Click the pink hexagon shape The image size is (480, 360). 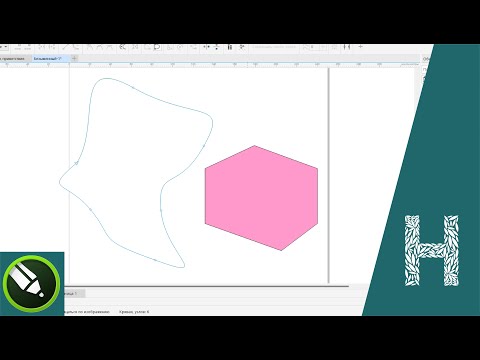click(x=261, y=198)
